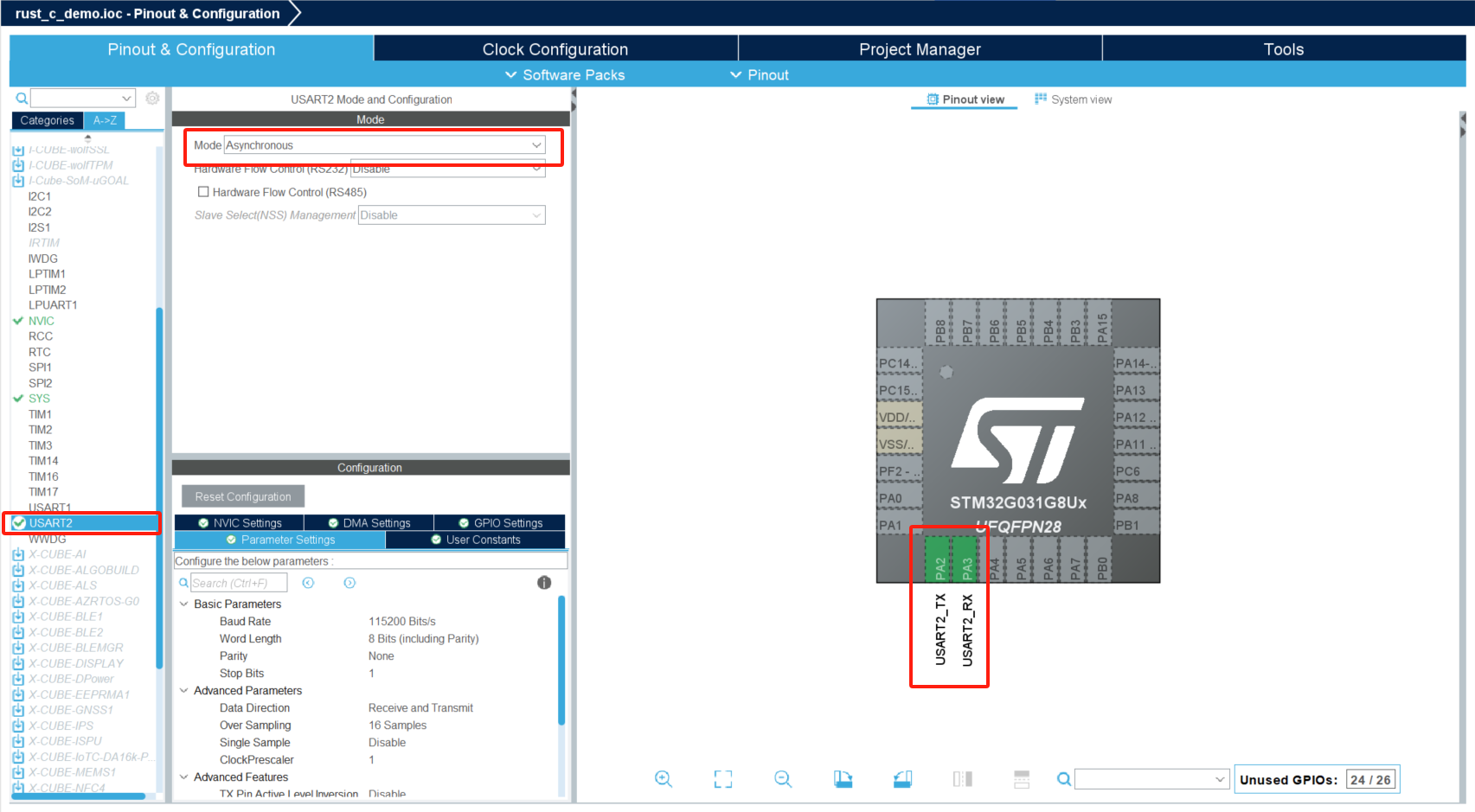
Task: Rotate the chip view counter-clockwise
Action: [902, 779]
